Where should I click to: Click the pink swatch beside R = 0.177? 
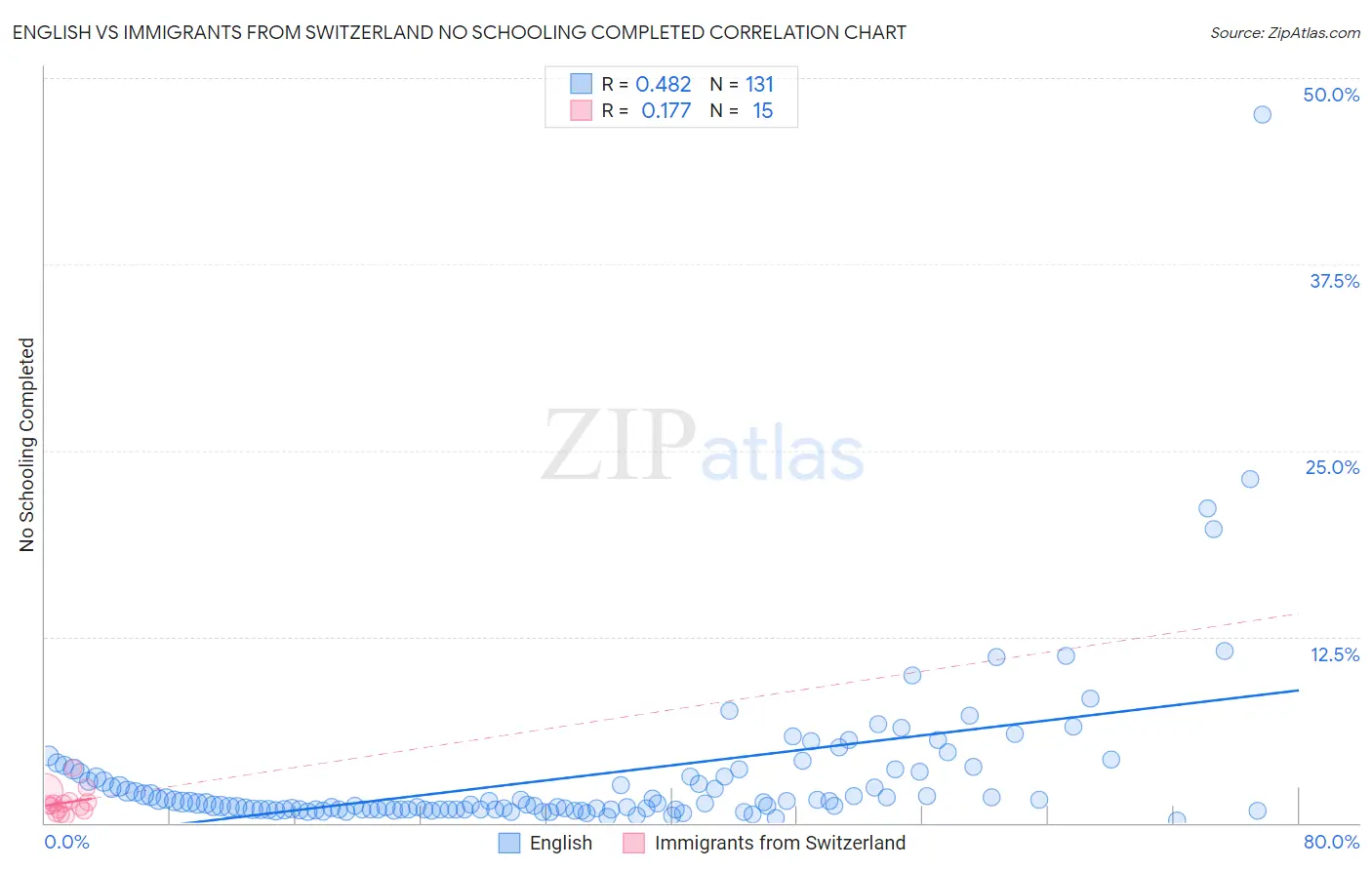point(582,110)
